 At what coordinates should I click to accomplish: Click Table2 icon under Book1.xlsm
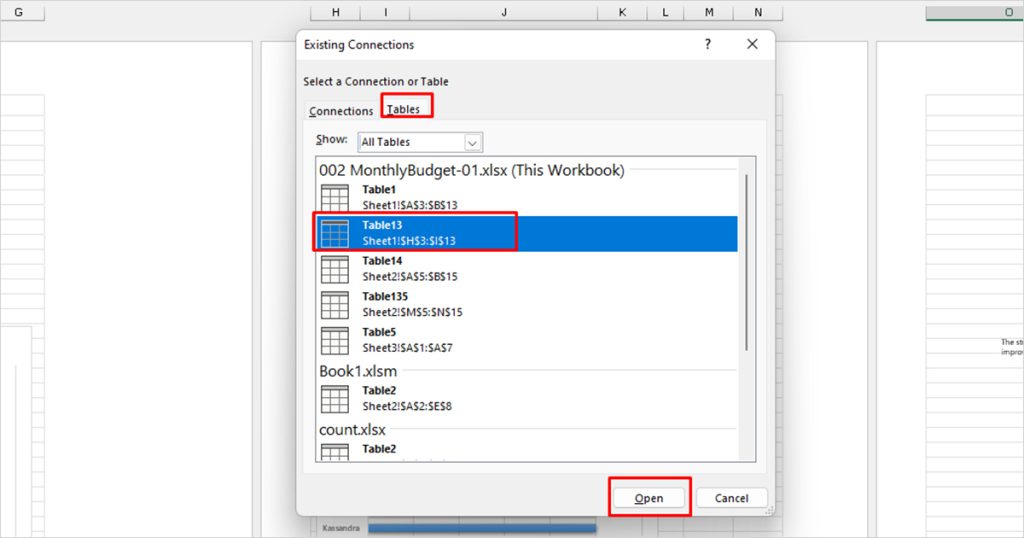334,399
